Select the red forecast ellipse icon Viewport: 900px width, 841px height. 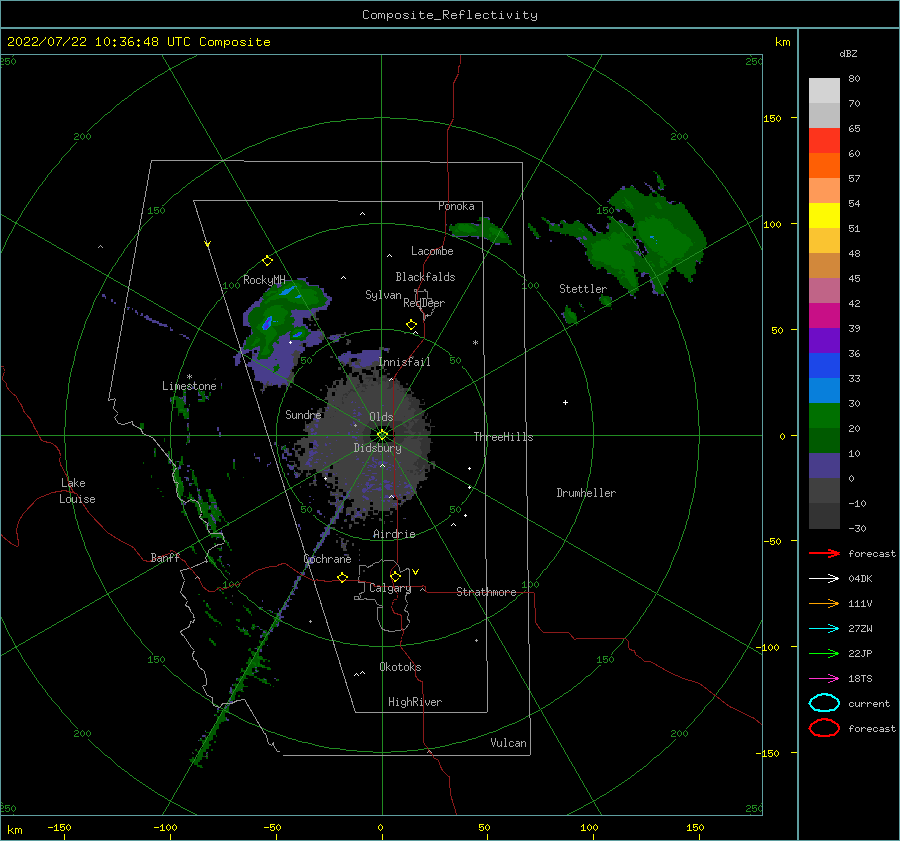click(824, 728)
